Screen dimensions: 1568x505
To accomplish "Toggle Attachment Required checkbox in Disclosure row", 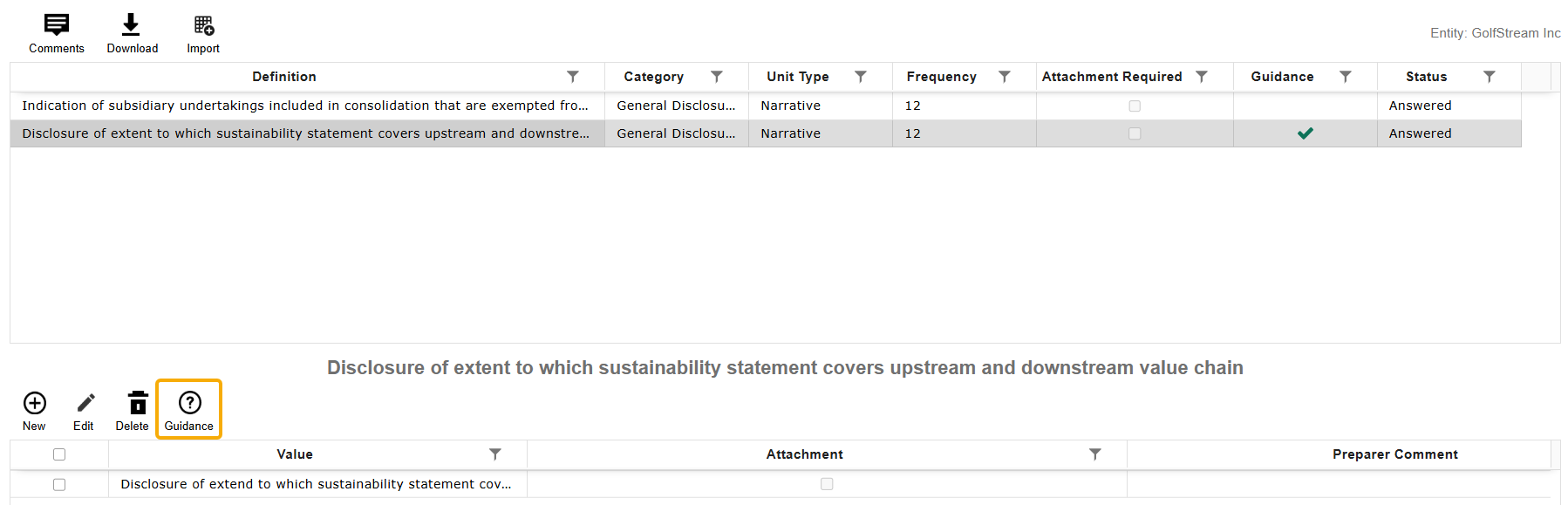I will (1135, 133).
